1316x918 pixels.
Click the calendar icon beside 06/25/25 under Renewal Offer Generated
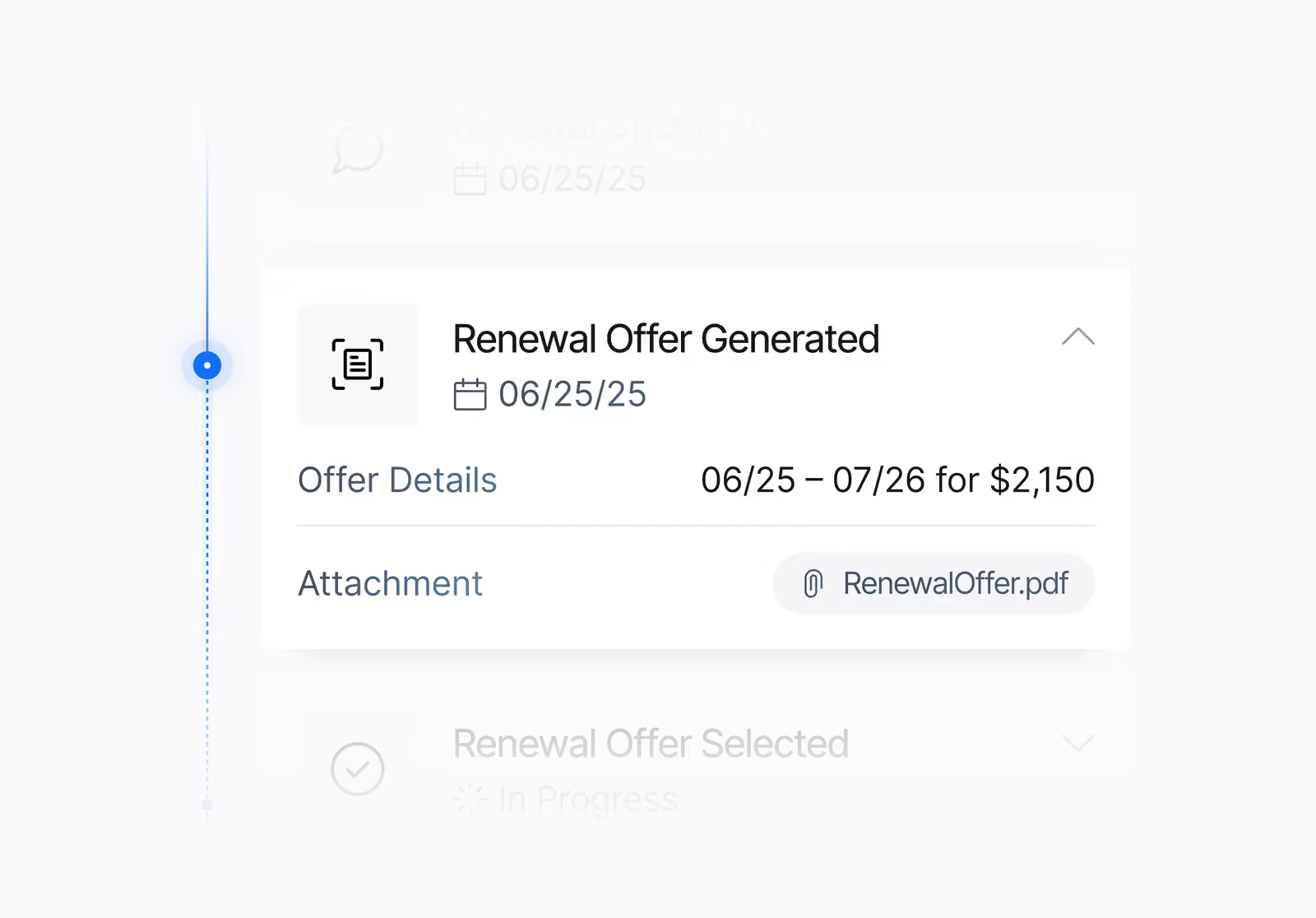[x=470, y=394]
